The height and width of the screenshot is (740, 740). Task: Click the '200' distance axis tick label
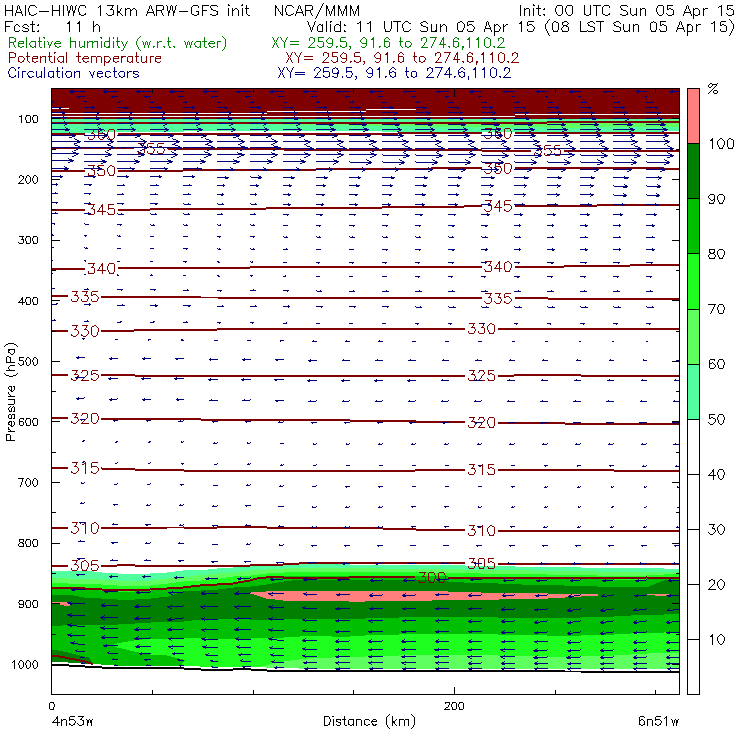pyautogui.click(x=454, y=706)
